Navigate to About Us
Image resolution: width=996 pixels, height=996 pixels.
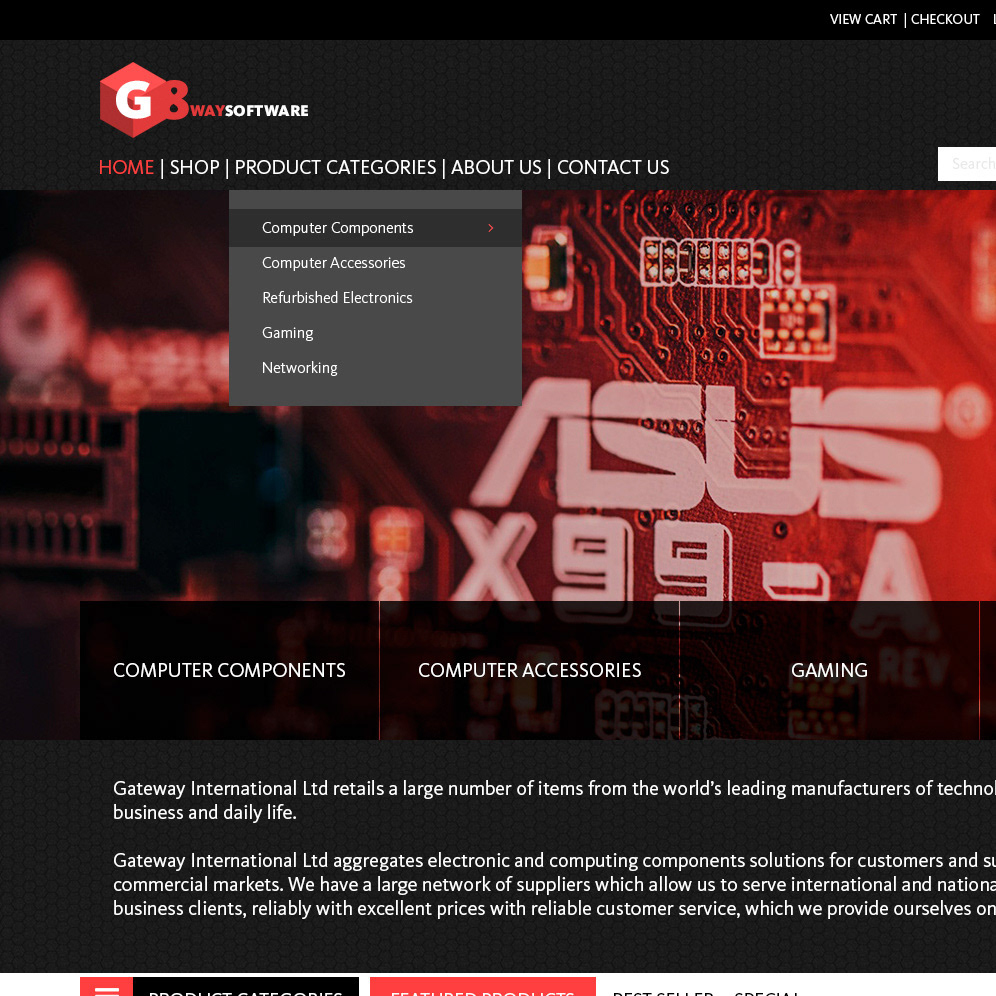[x=496, y=167]
